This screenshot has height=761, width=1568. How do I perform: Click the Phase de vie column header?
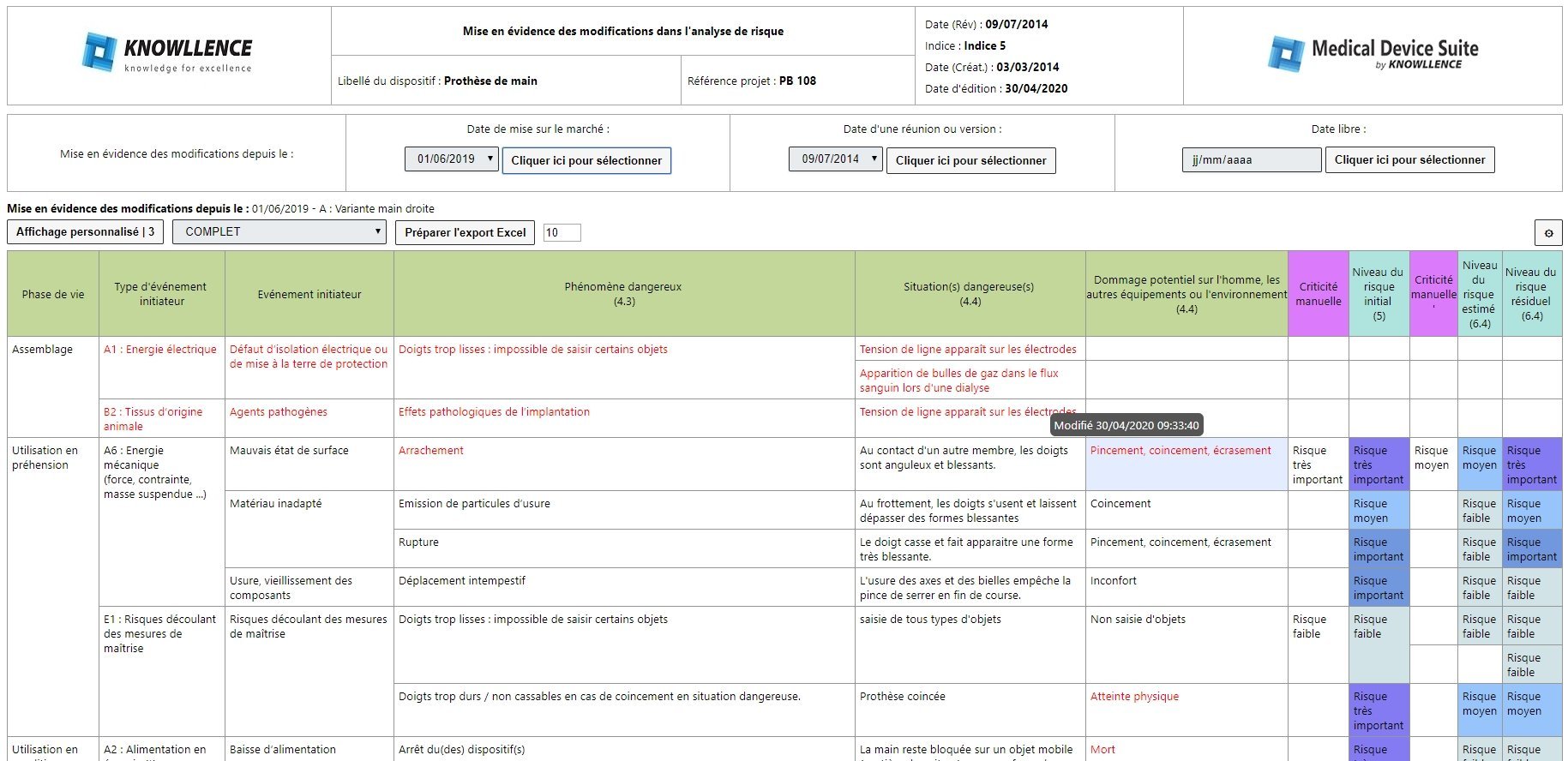point(53,294)
